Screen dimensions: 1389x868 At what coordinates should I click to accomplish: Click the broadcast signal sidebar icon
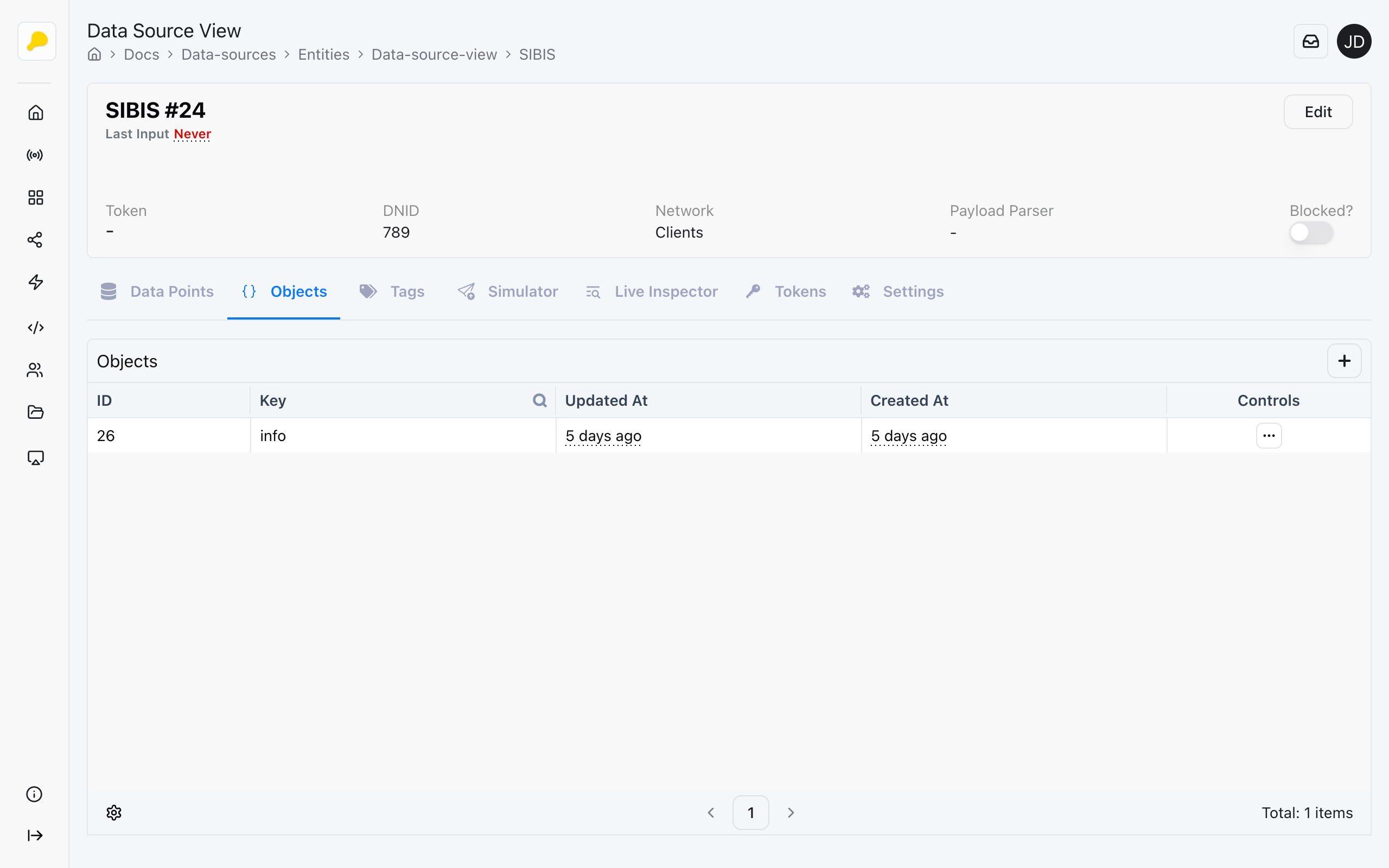click(x=35, y=155)
